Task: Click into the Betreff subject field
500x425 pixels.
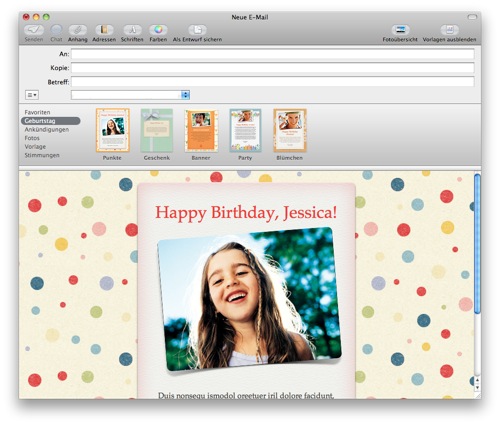Action: [x=272, y=82]
